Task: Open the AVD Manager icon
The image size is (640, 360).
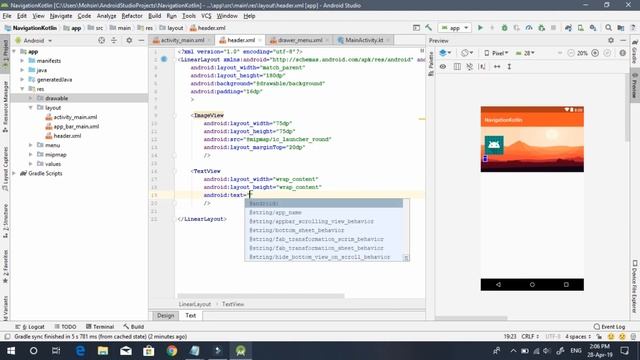Action: [x=580, y=28]
